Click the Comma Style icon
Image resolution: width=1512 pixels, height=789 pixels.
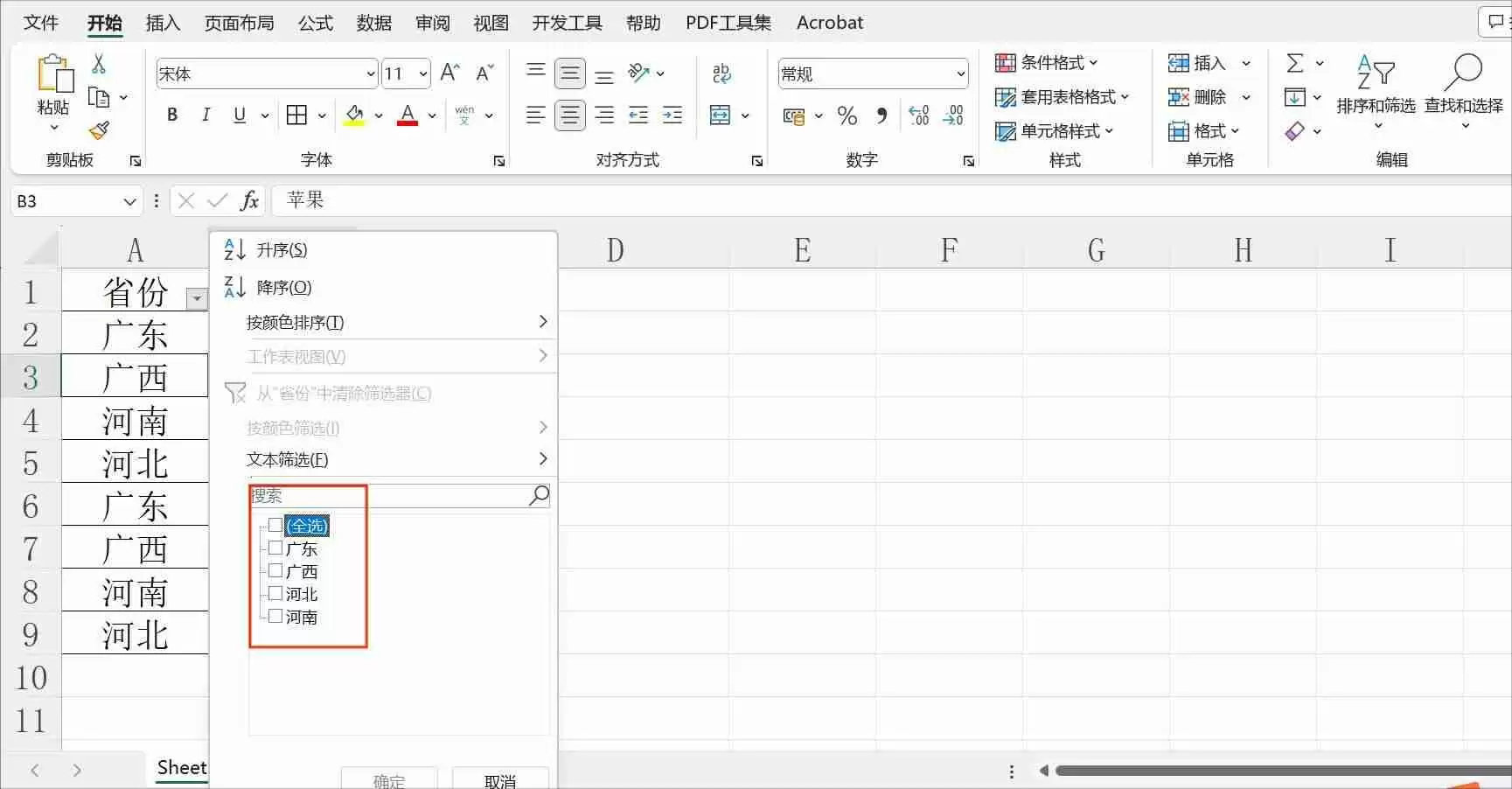tap(881, 115)
